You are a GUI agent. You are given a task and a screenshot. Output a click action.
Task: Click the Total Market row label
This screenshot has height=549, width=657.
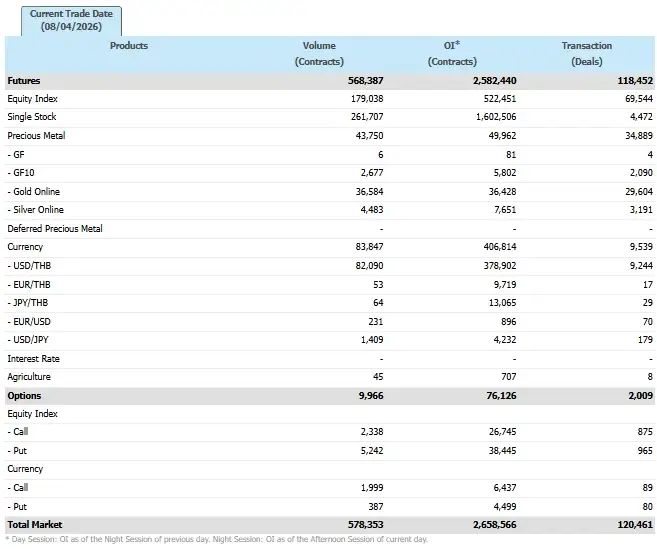pyautogui.click(x=34, y=525)
